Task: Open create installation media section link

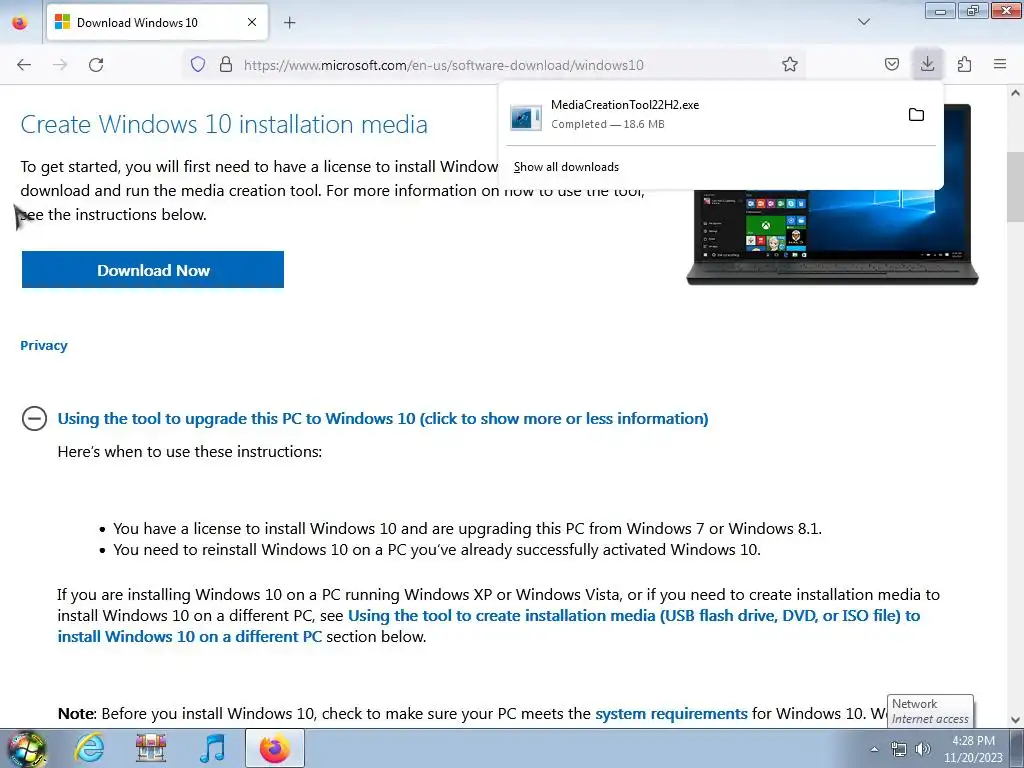Action: point(488,626)
